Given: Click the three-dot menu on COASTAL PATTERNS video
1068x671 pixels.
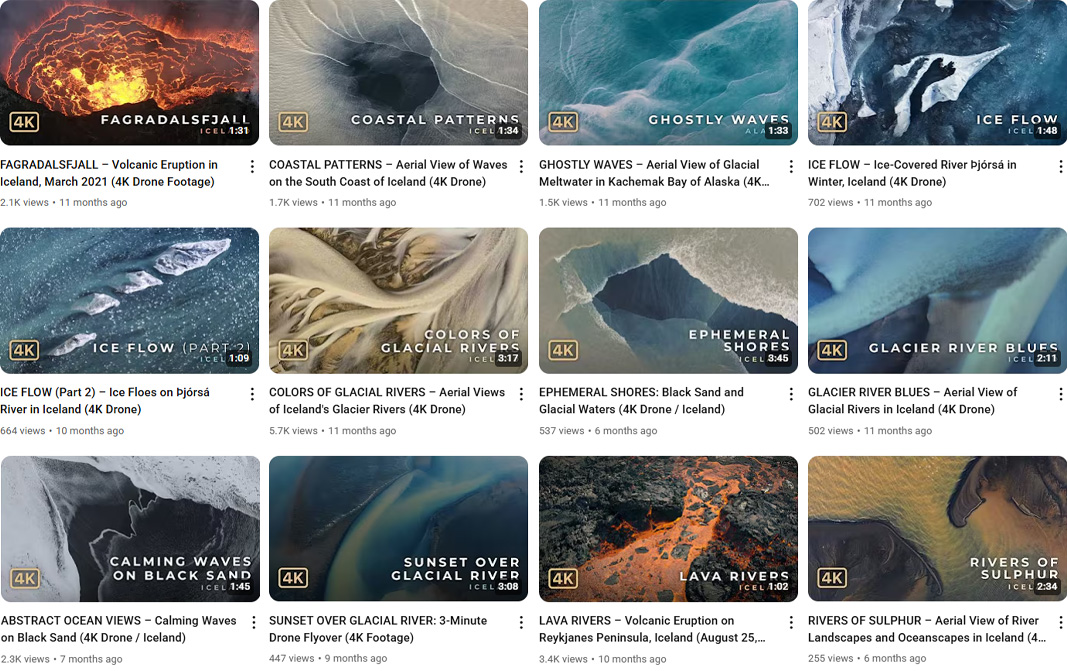Looking at the screenshot, I should point(521,166).
